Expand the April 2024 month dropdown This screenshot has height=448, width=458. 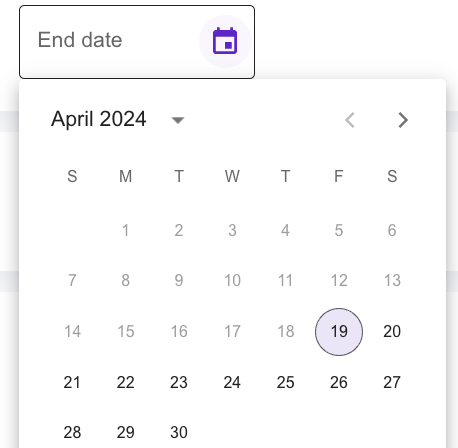178,120
